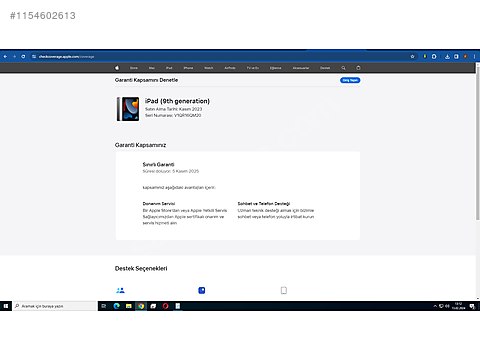
Task: Click the Sınırlı Garanti heading
Action: point(158,164)
